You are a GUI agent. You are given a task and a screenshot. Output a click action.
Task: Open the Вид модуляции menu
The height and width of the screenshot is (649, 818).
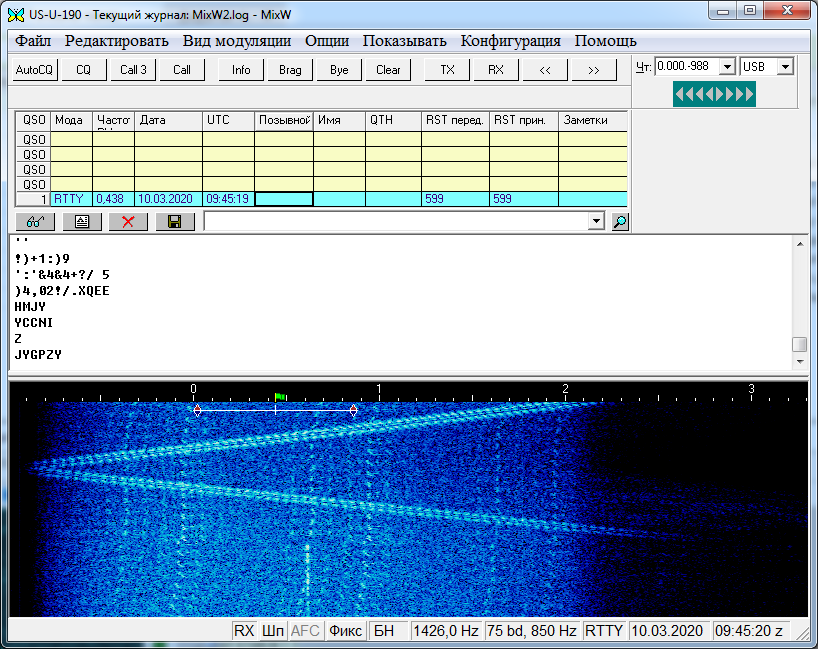[237, 41]
